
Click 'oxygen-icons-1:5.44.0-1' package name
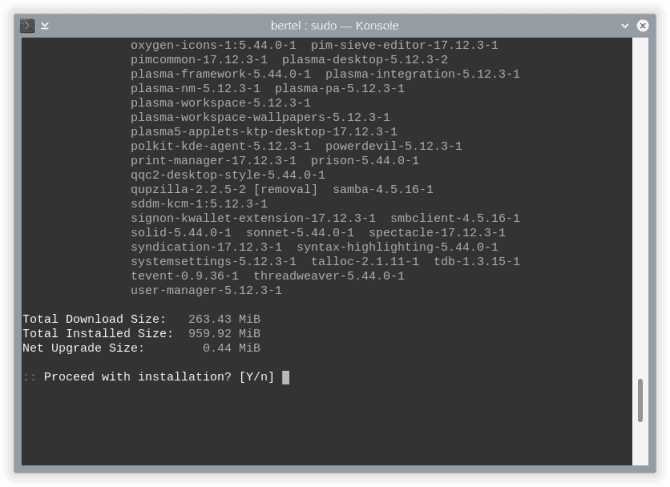pyautogui.click(x=213, y=45)
